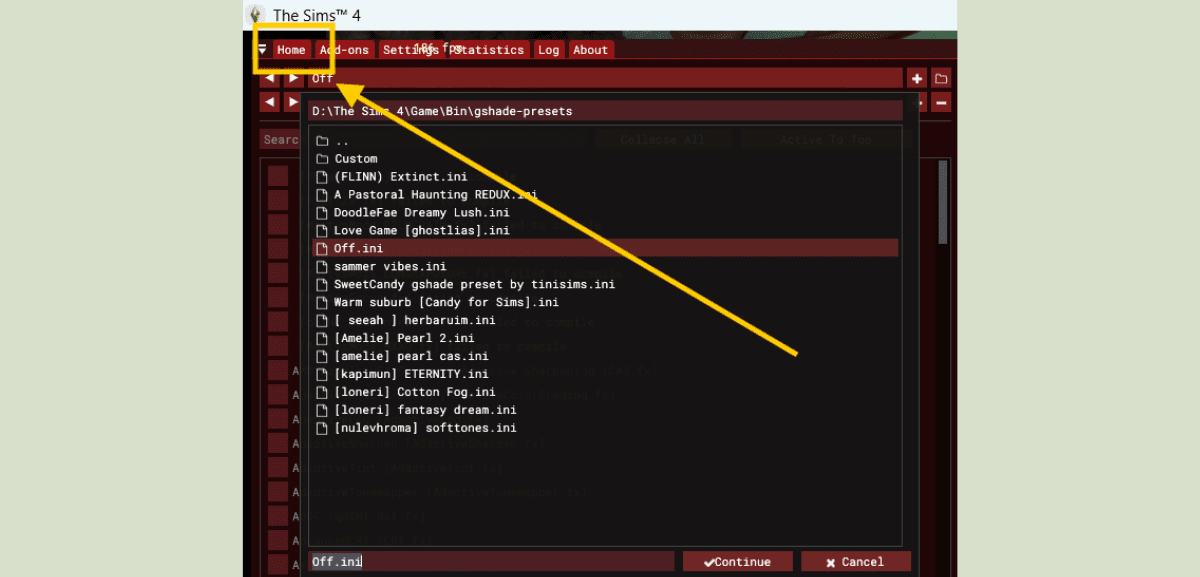Click the effects list vertical scrollbar
Image resolution: width=1200 pixels, height=577 pixels.
coord(943,202)
